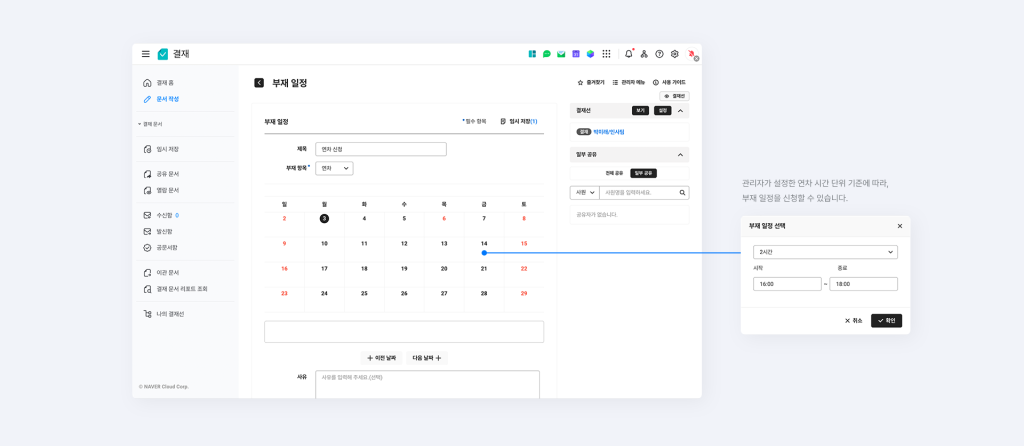The height and width of the screenshot is (446, 1024).
Task: Open the organization chart icon
Action: (x=644, y=54)
